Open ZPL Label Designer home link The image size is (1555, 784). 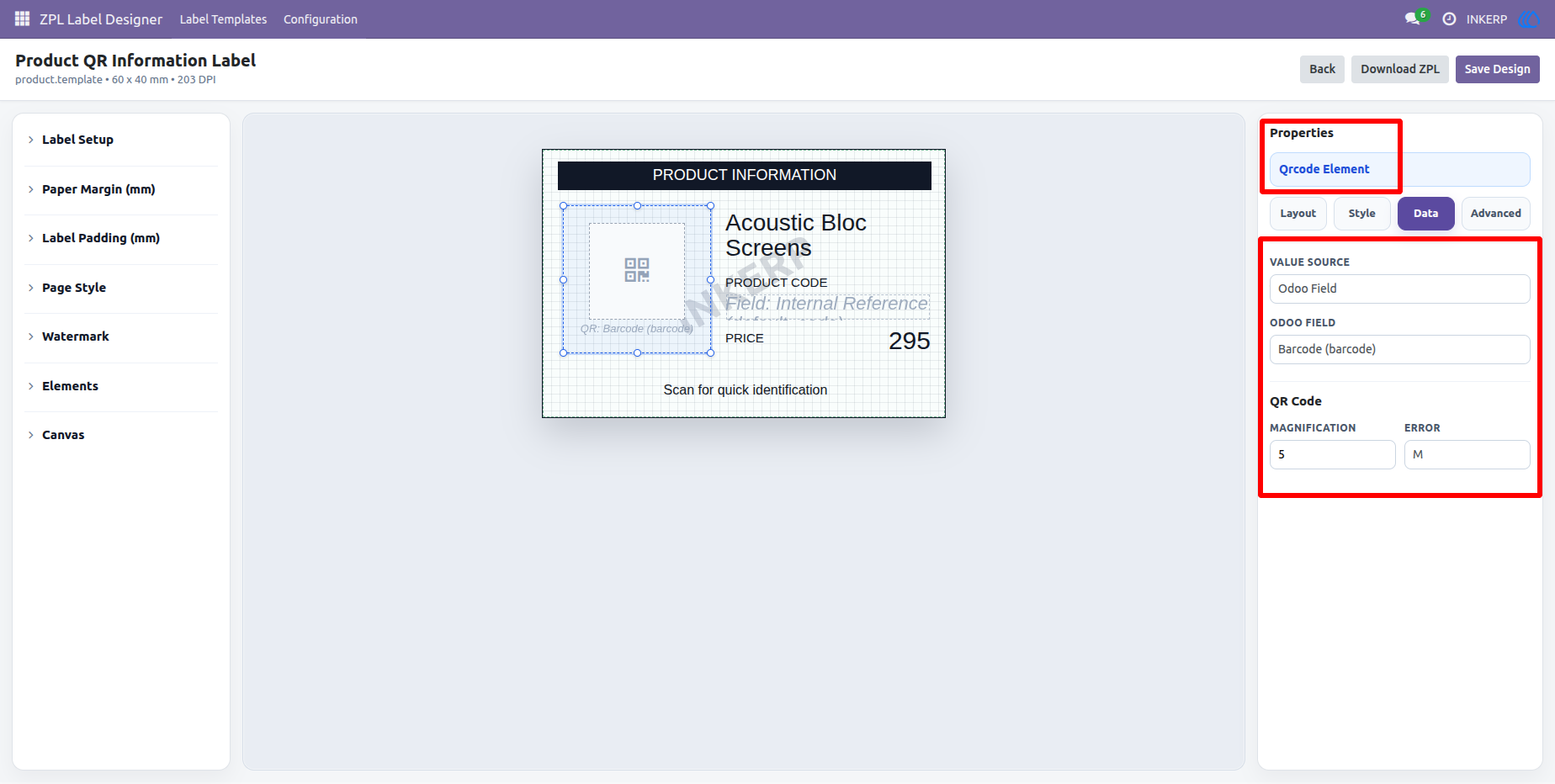pyautogui.click(x=101, y=19)
